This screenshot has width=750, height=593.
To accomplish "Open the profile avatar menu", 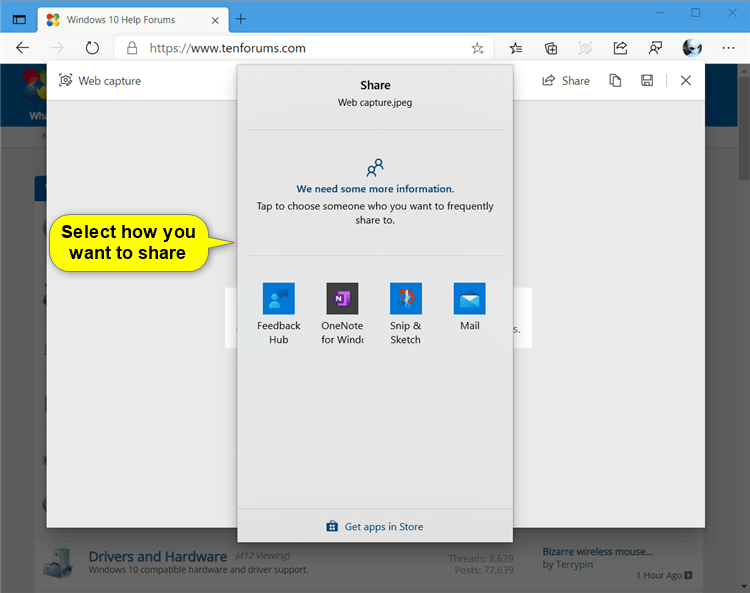I will click(692, 48).
